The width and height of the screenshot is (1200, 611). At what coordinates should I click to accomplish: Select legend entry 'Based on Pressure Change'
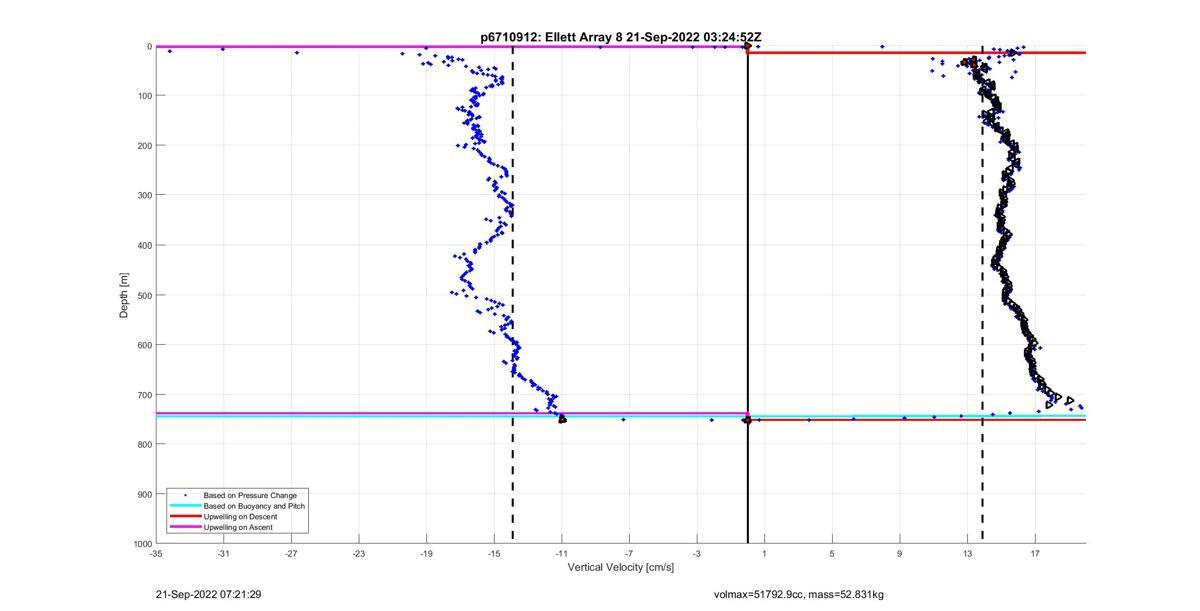[x=250, y=495]
